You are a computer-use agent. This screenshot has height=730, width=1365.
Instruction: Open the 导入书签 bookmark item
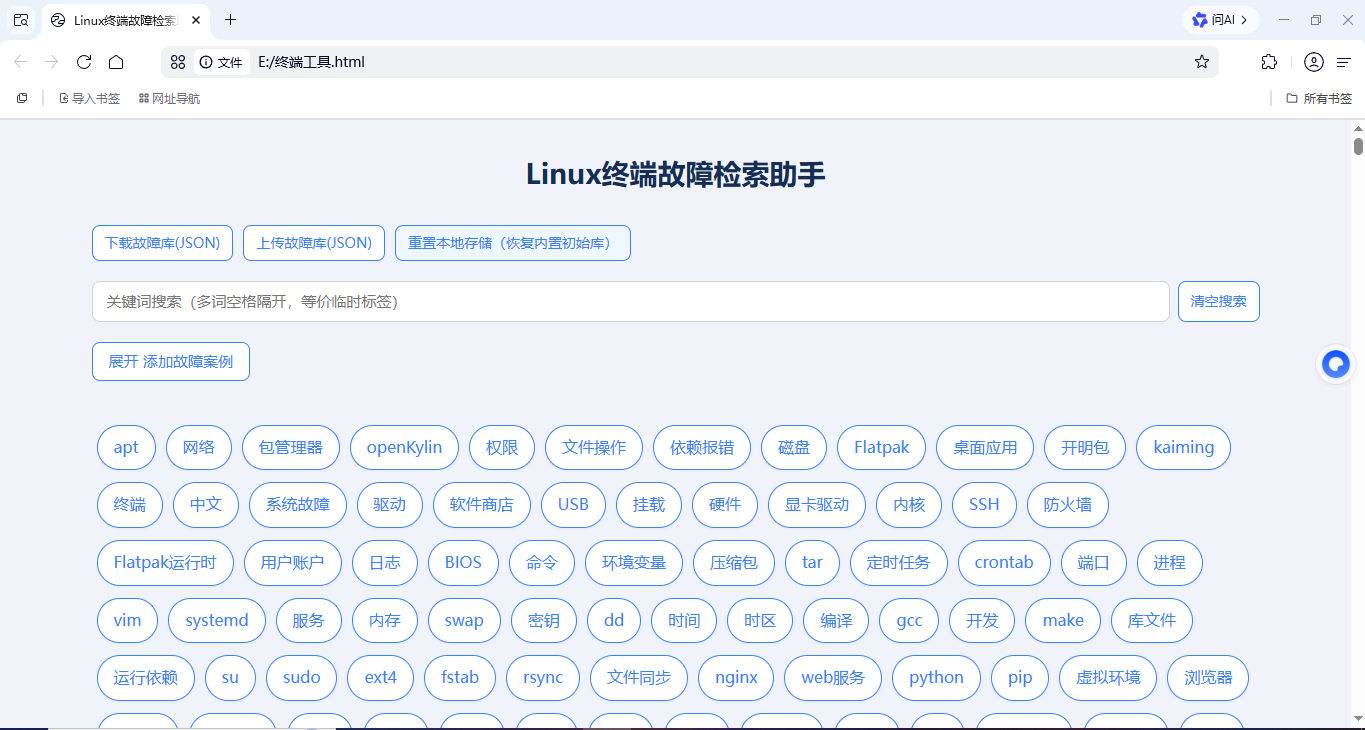pyautogui.click(x=90, y=98)
